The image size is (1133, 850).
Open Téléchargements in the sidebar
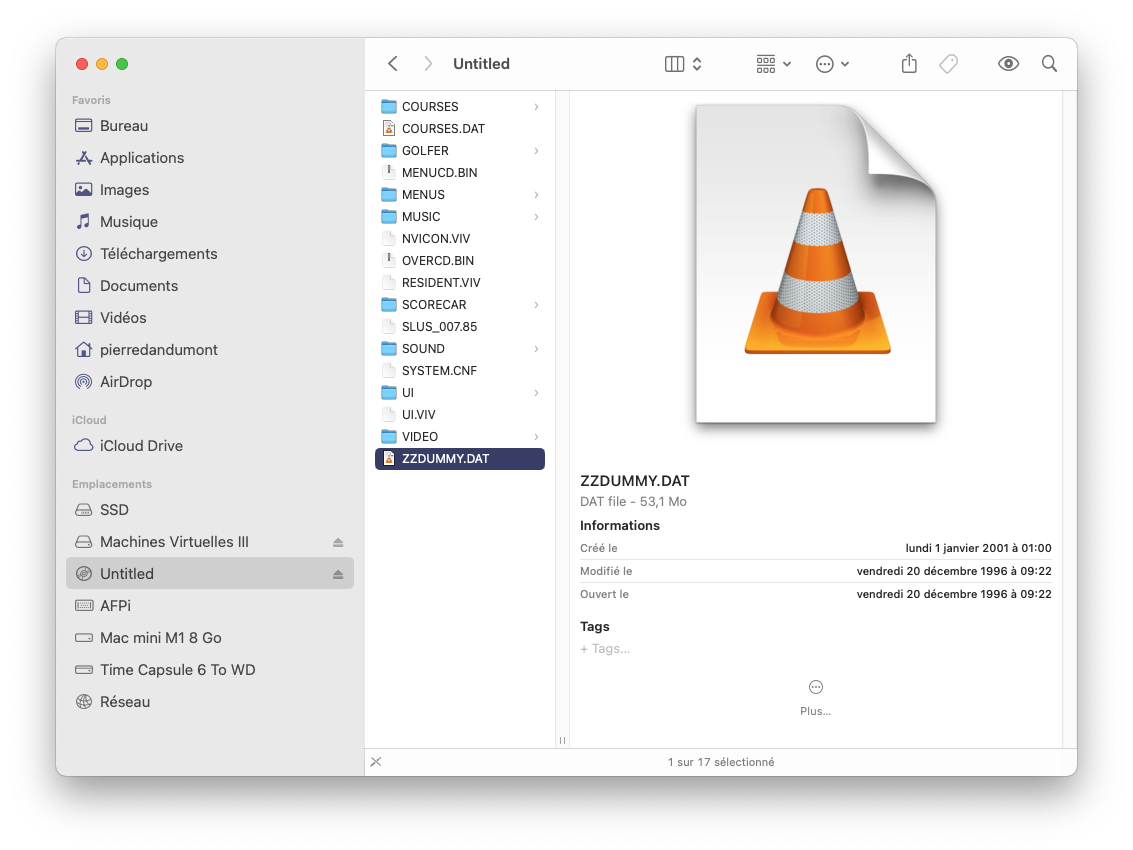click(210, 254)
